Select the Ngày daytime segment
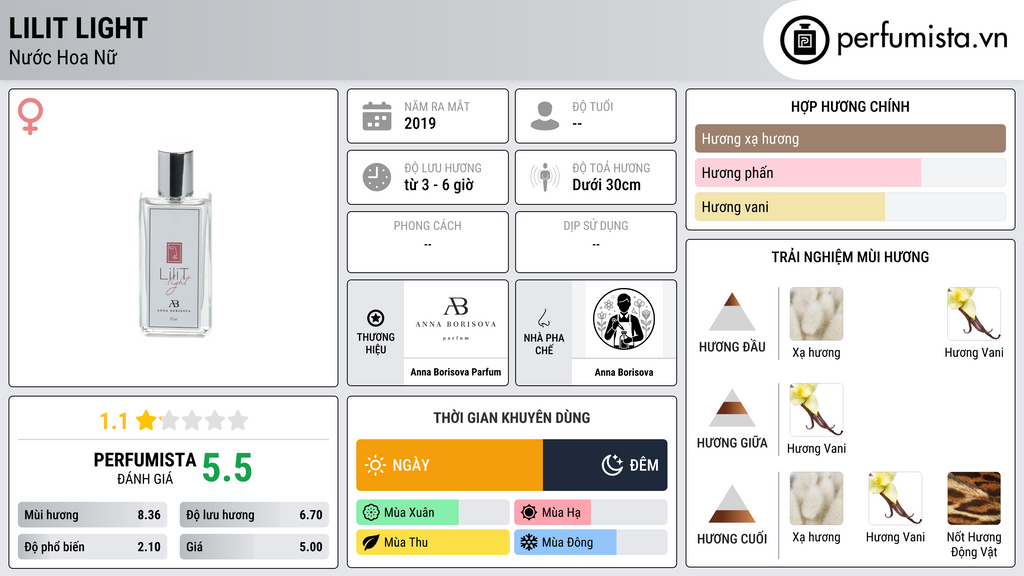 (449, 465)
